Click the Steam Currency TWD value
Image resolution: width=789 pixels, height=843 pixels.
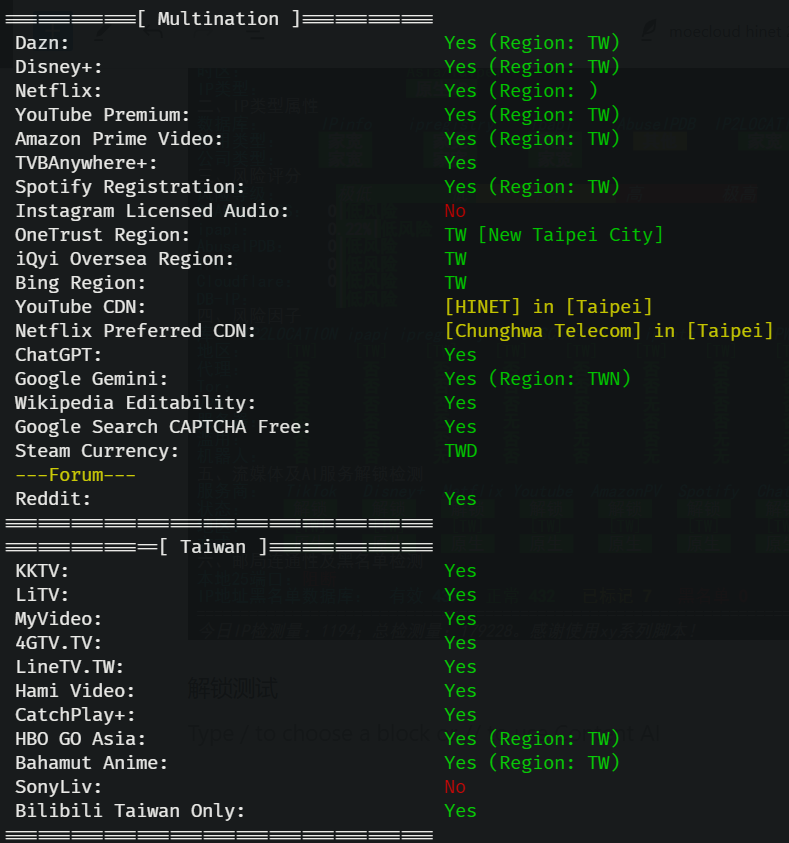click(x=461, y=451)
